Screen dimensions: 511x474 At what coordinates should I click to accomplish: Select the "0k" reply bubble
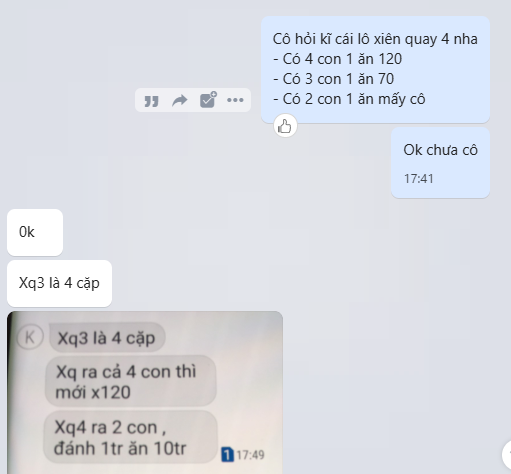click(35, 232)
